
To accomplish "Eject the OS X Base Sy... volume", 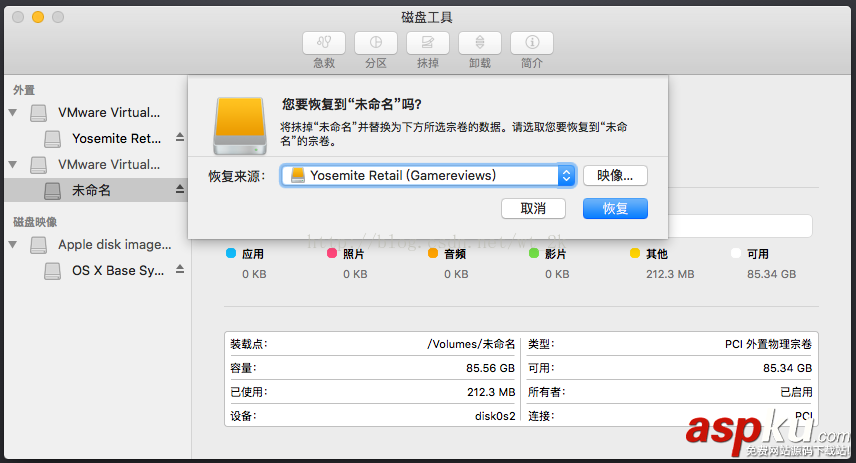I will (x=180, y=270).
